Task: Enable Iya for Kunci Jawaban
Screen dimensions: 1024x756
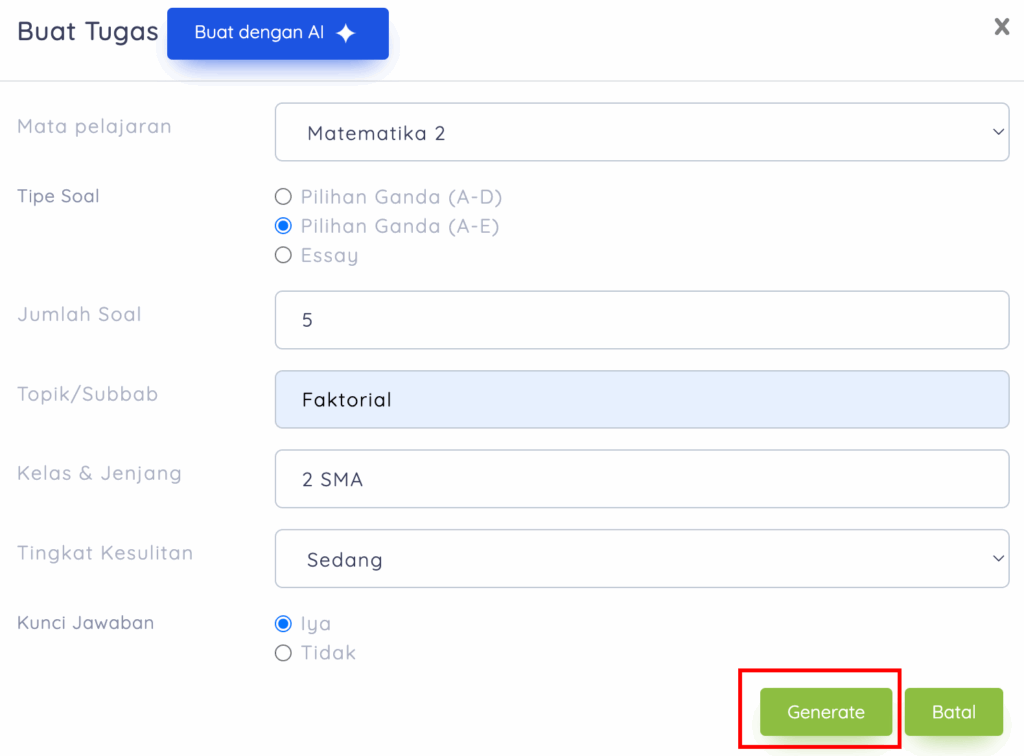Action: (x=283, y=623)
